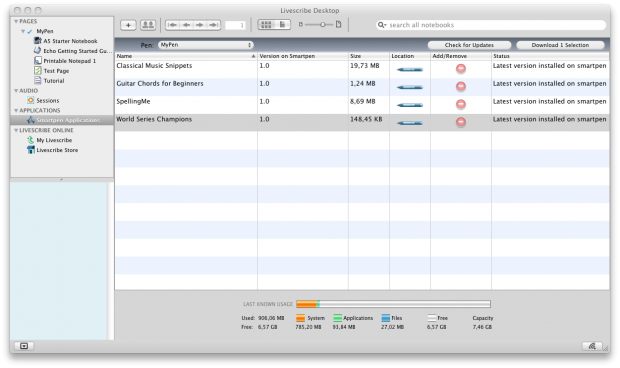Select SpellingMe application name
This screenshot has height=368, width=620.
pos(133,102)
